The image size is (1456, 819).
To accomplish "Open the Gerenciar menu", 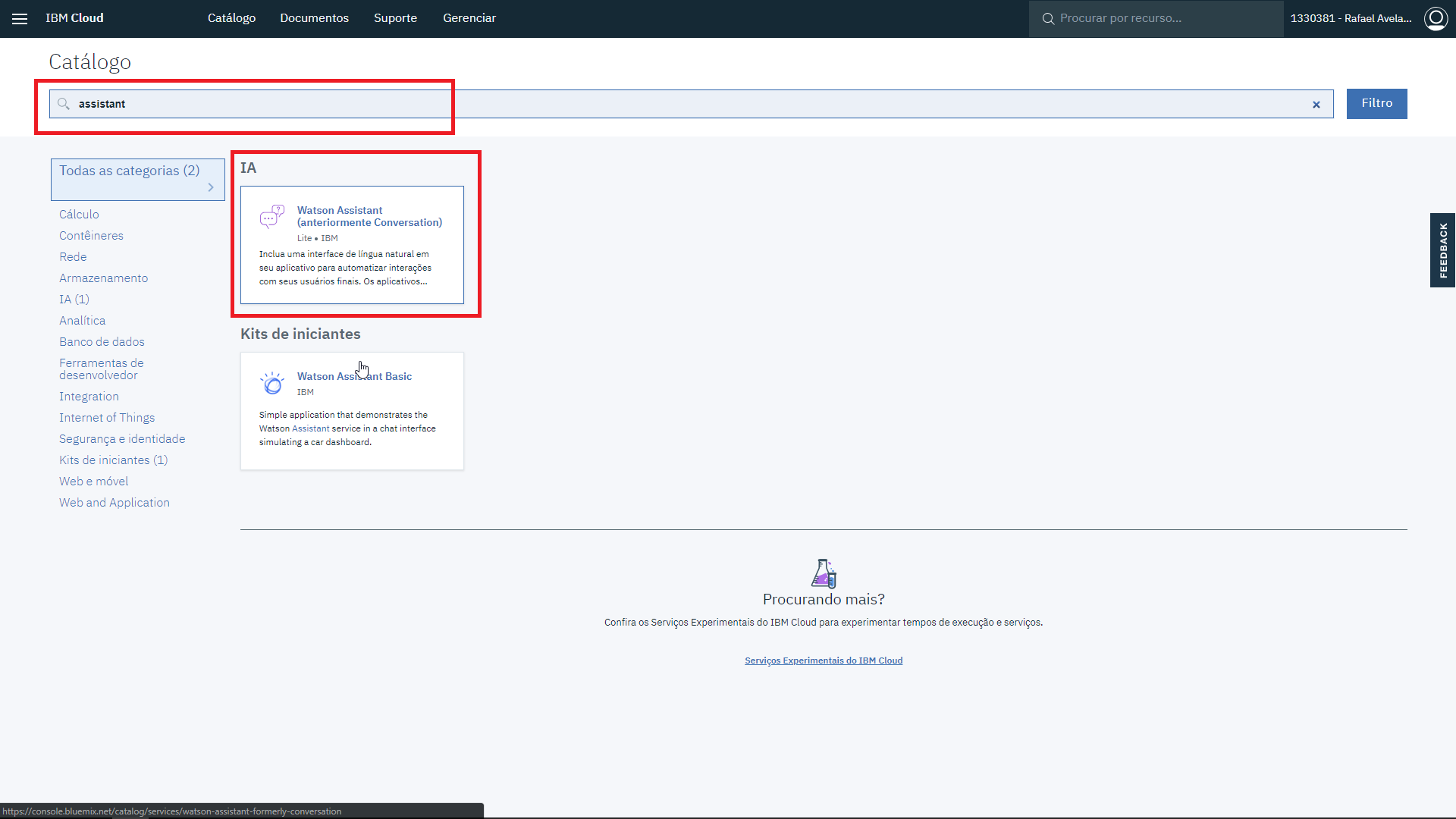I will [469, 18].
